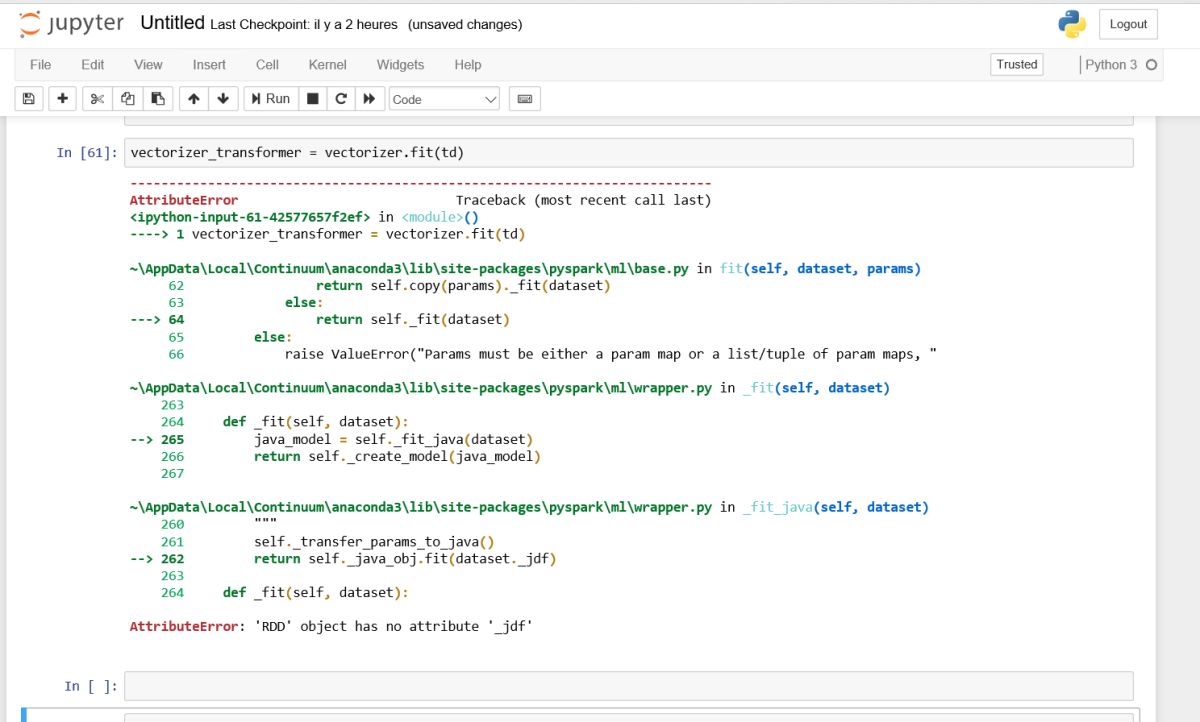1200x722 pixels.
Task: Click the Jupyter logo
Action: click(x=71, y=24)
